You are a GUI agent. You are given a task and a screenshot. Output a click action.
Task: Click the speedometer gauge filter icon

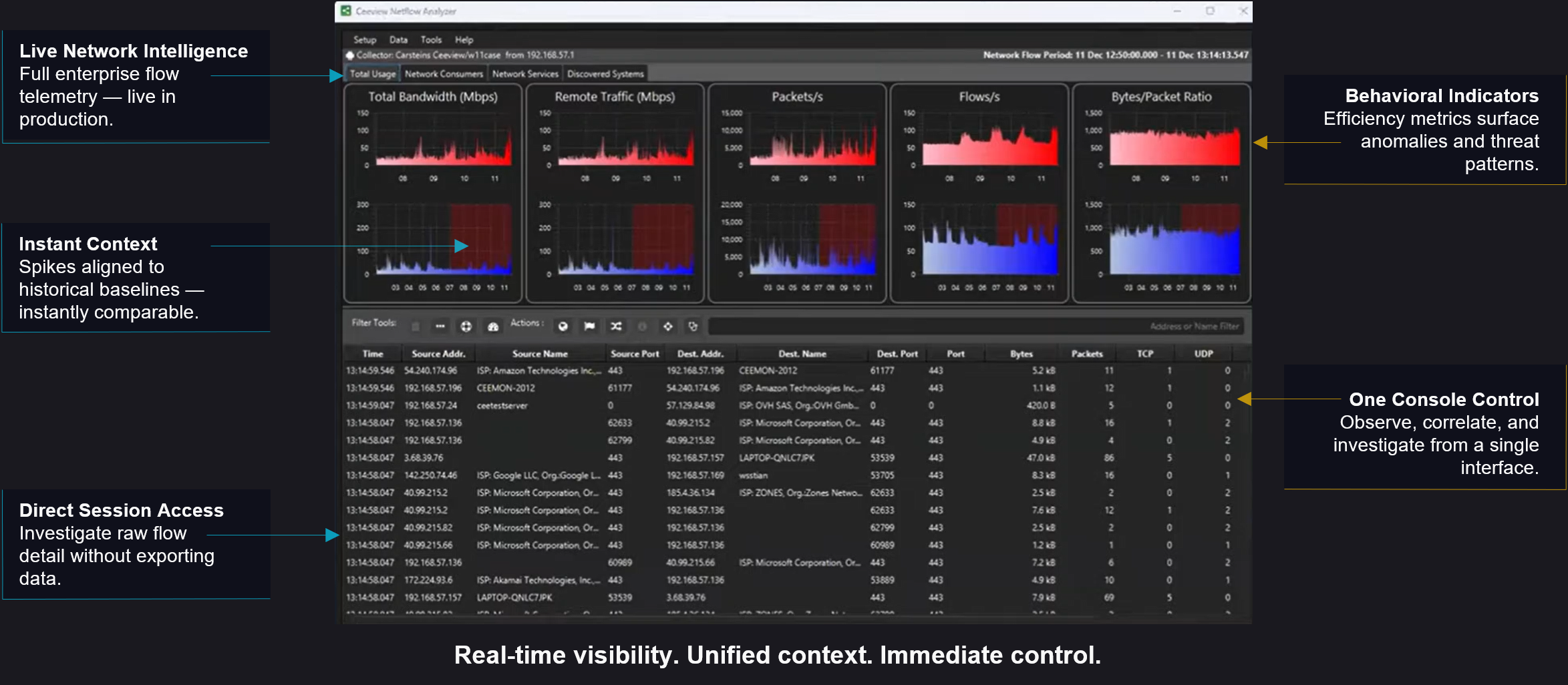click(x=493, y=326)
